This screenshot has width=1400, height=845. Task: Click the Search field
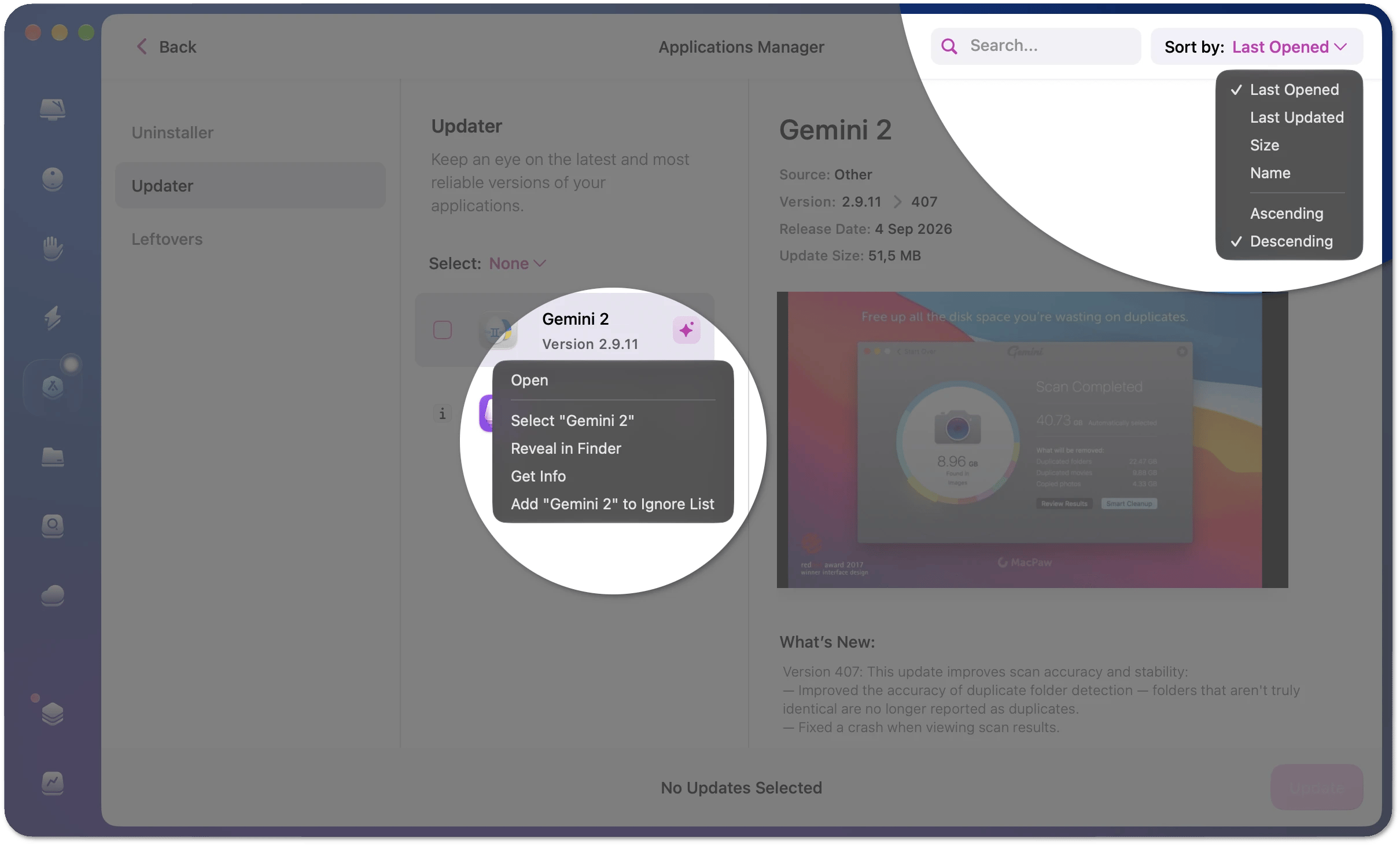pyautogui.click(x=1036, y=46)
